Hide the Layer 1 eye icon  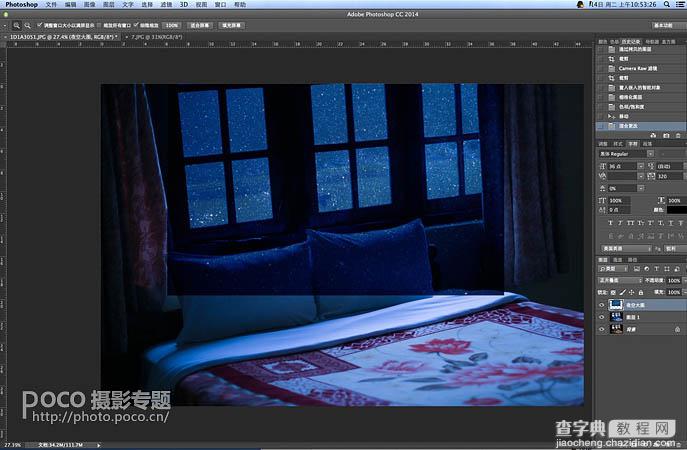(x=602, y=317)
